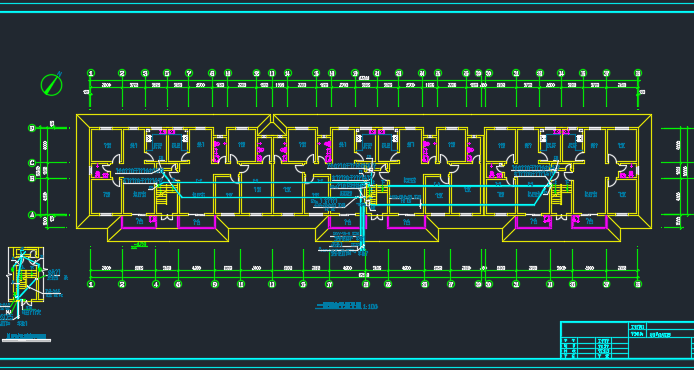
Task: Select the cyan title block table
Action: (627, 340)
